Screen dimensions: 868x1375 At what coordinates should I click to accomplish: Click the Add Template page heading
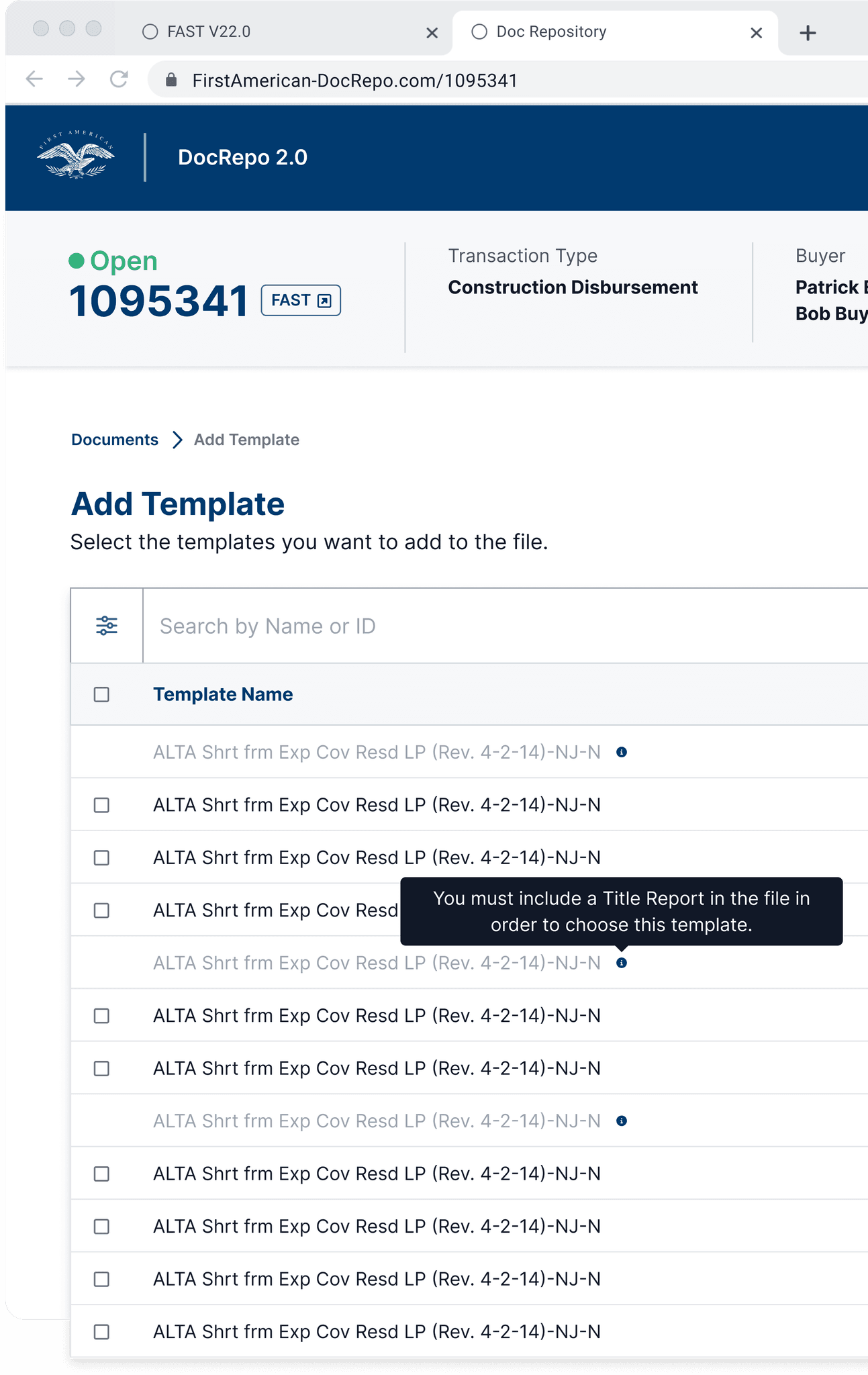pyautogui.click(x=178, y=504)
